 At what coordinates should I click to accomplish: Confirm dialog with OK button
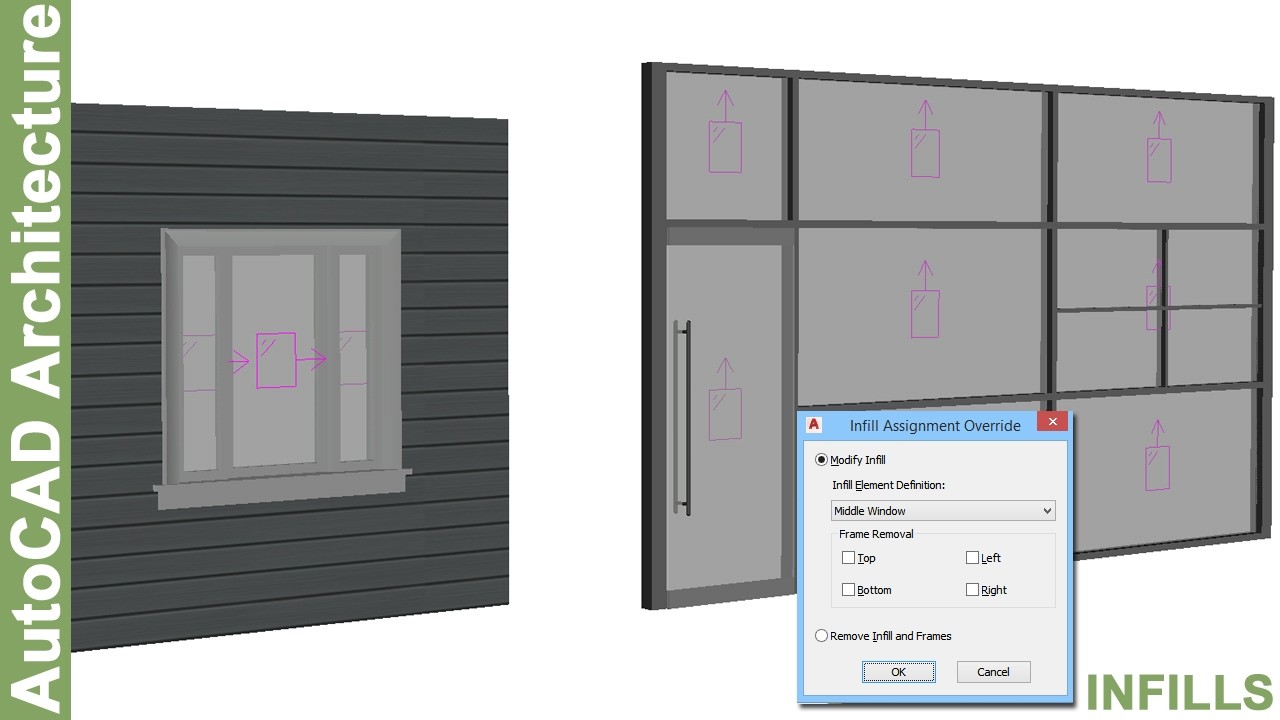pyautogui.click(x=899, y=672)
